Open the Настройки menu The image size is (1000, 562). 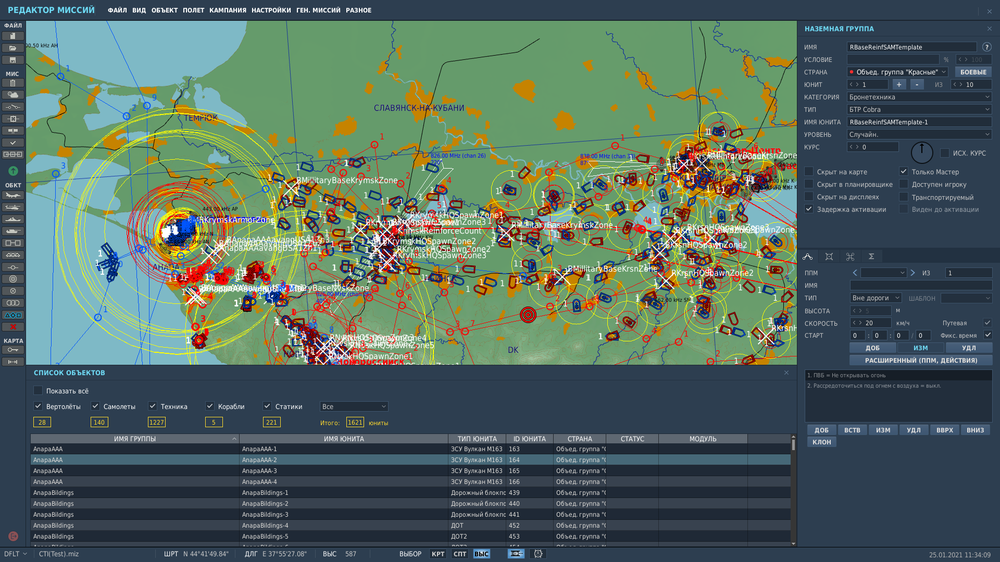[271, 9]
